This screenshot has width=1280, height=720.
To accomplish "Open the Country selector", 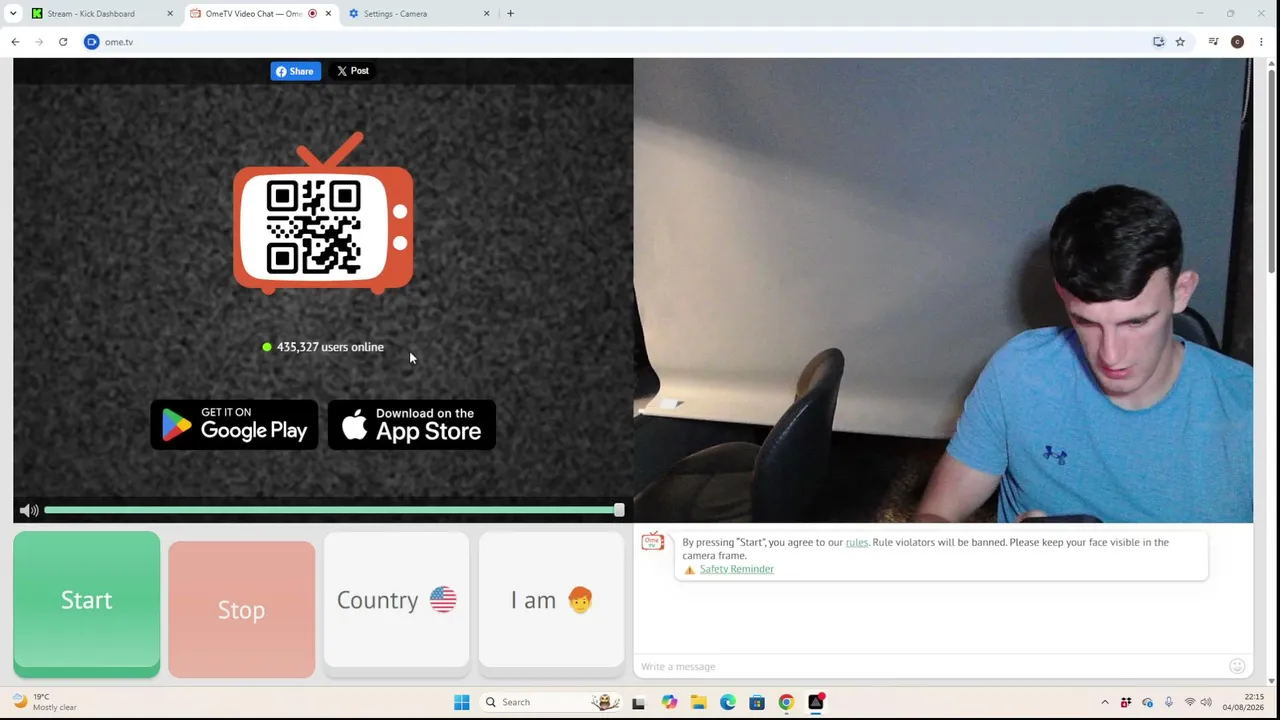I will (x=396, y=600).
